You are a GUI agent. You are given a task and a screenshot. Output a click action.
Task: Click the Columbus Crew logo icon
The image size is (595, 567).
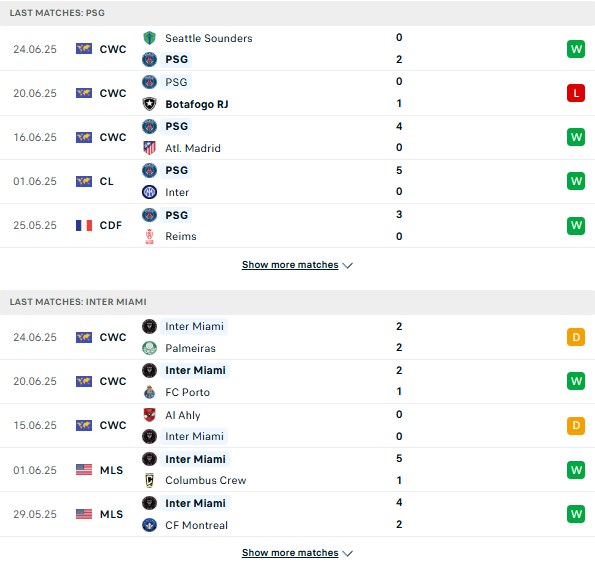[150, 480]
